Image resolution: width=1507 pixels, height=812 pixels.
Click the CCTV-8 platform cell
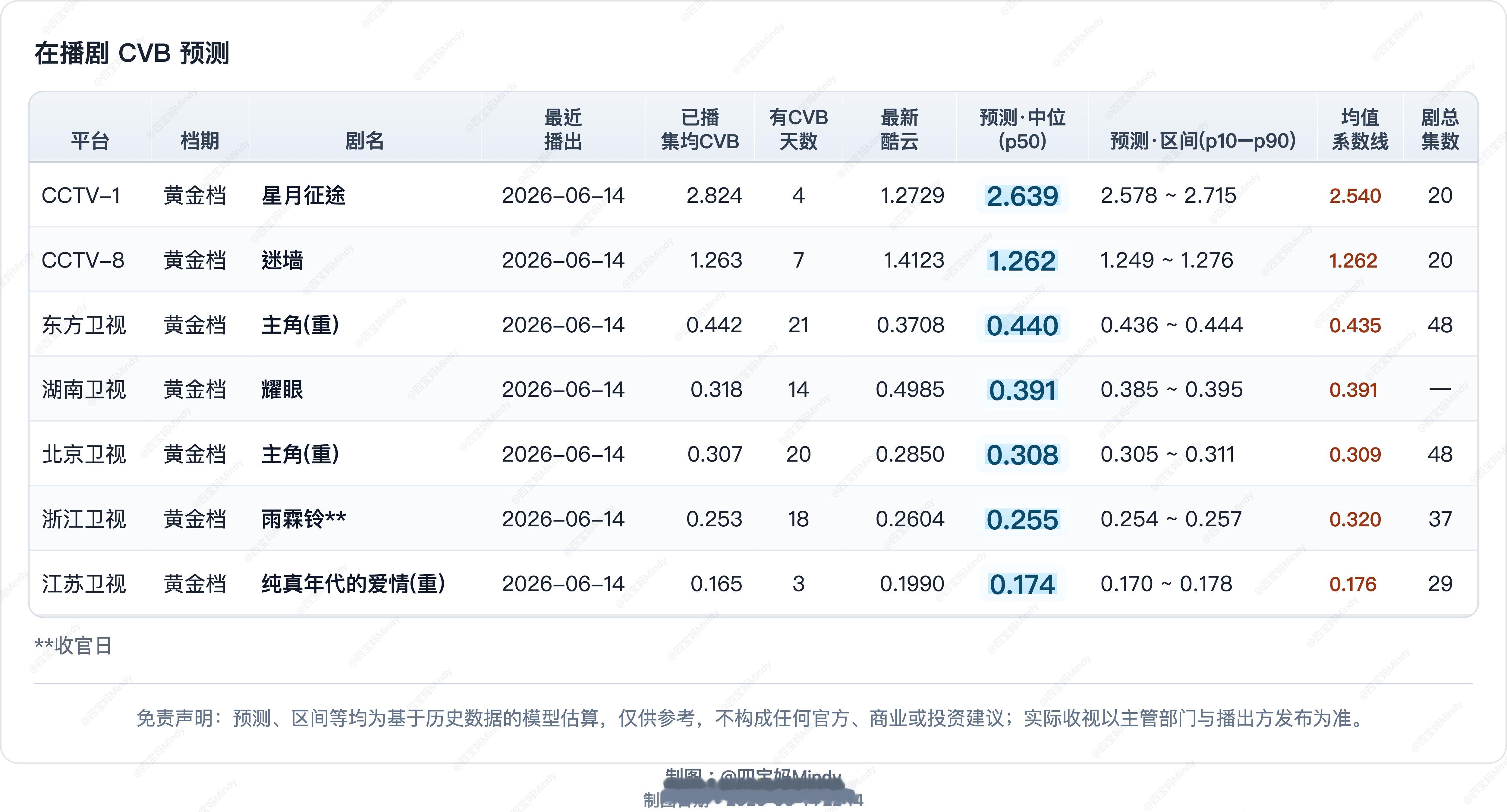point(83,260)
